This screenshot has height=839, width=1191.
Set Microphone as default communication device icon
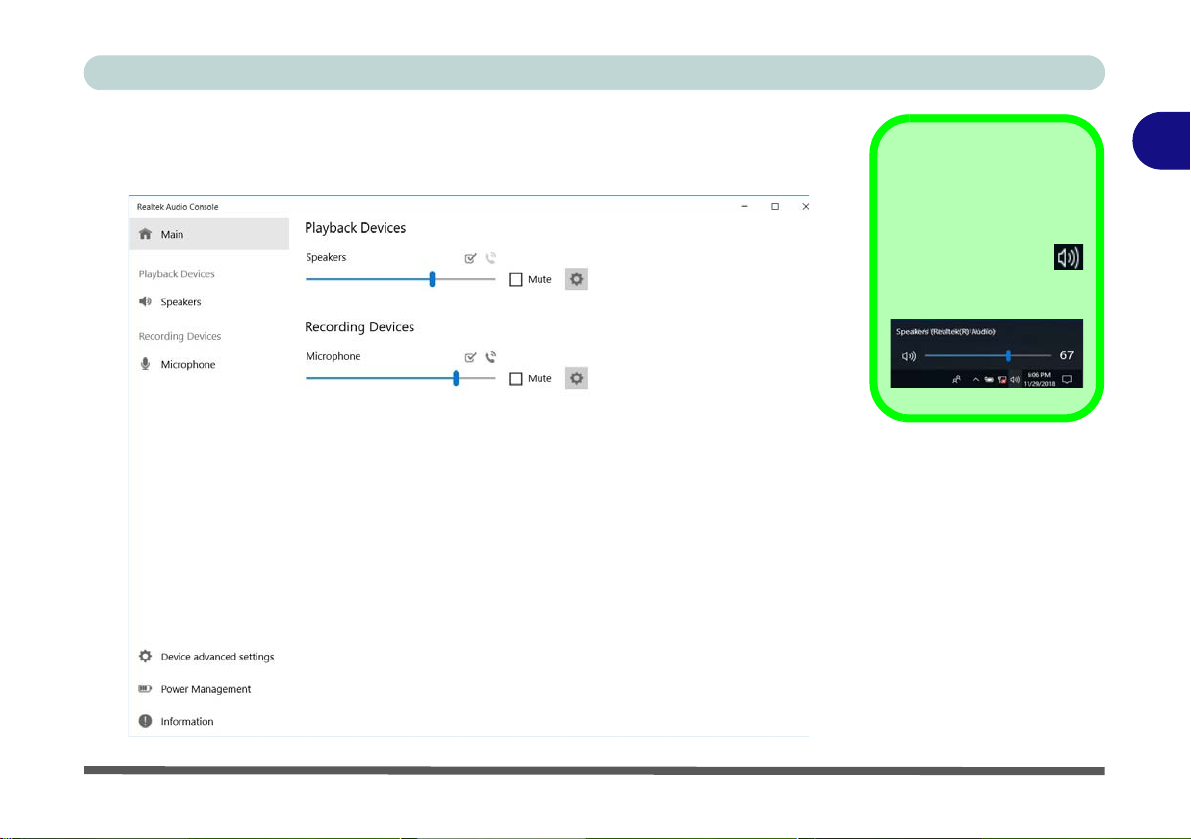coord(491,357)
